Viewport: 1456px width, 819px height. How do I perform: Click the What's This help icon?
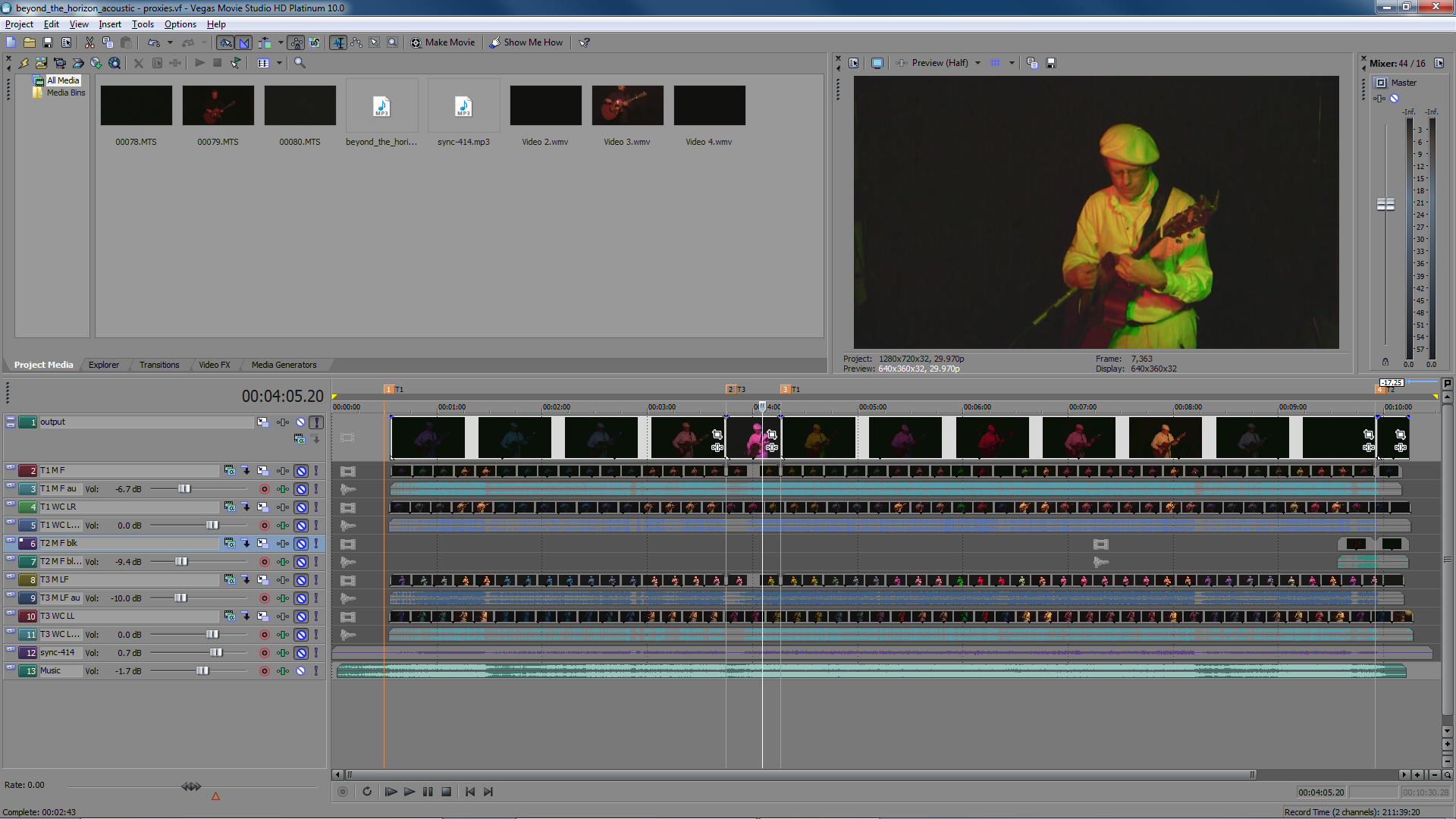[584, 42]
